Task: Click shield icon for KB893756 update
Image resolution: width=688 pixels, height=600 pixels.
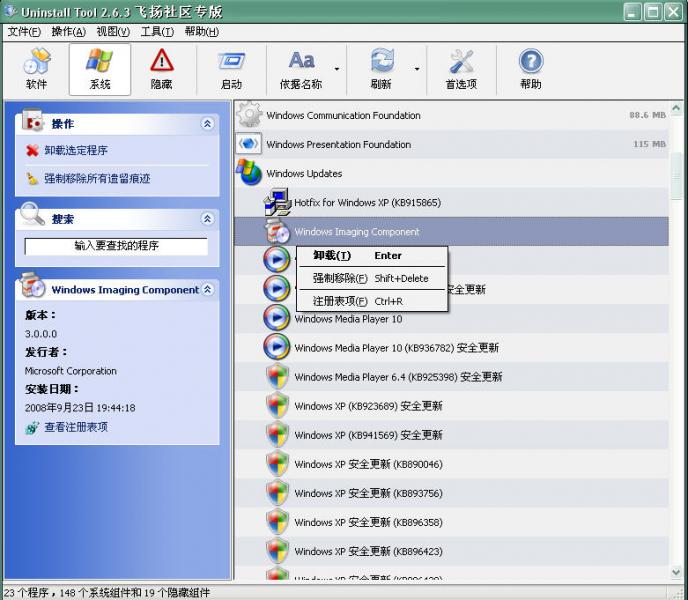Action: pyautogui.click(x=277, y=492)
